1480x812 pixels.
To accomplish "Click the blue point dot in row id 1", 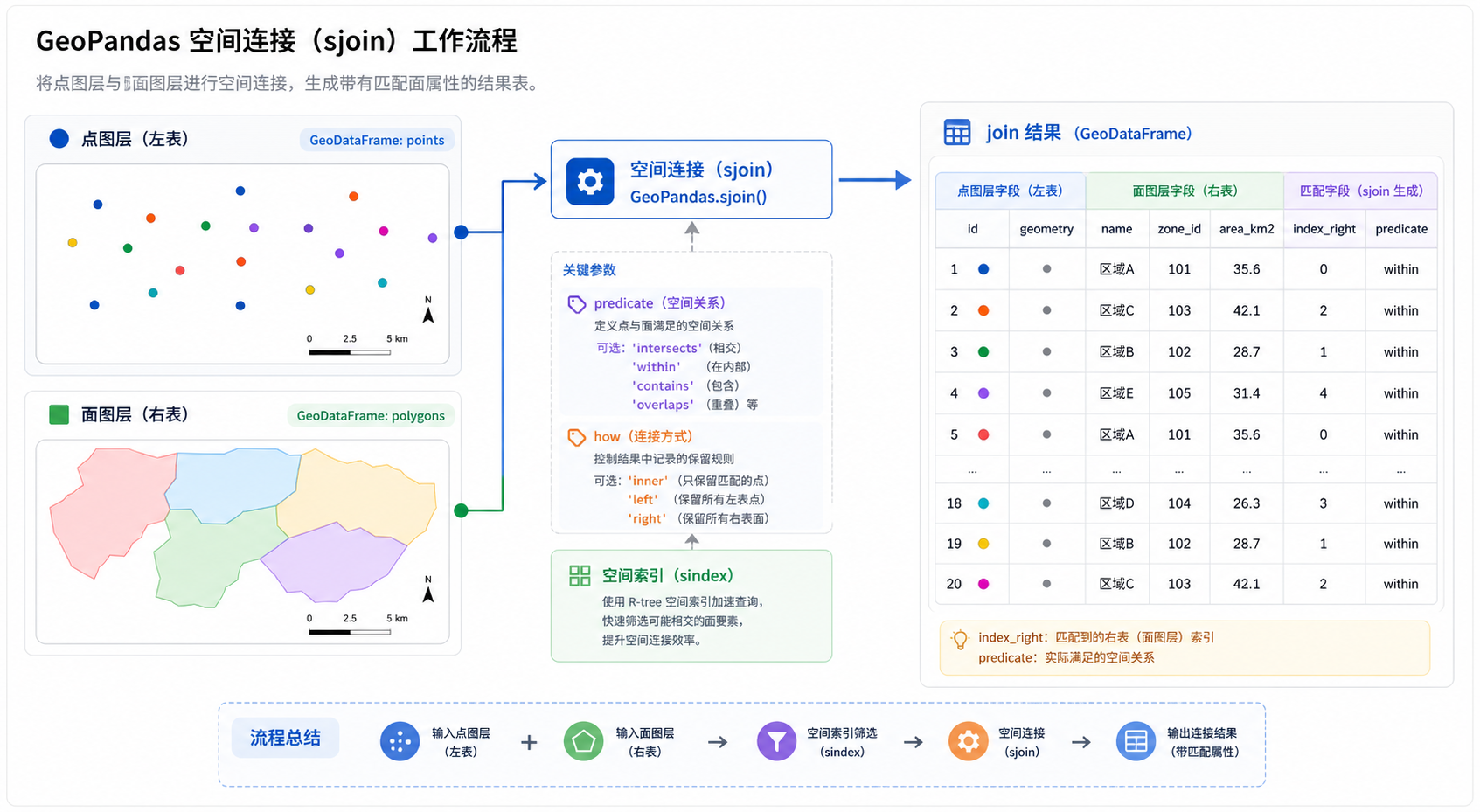I will [983, 269].
